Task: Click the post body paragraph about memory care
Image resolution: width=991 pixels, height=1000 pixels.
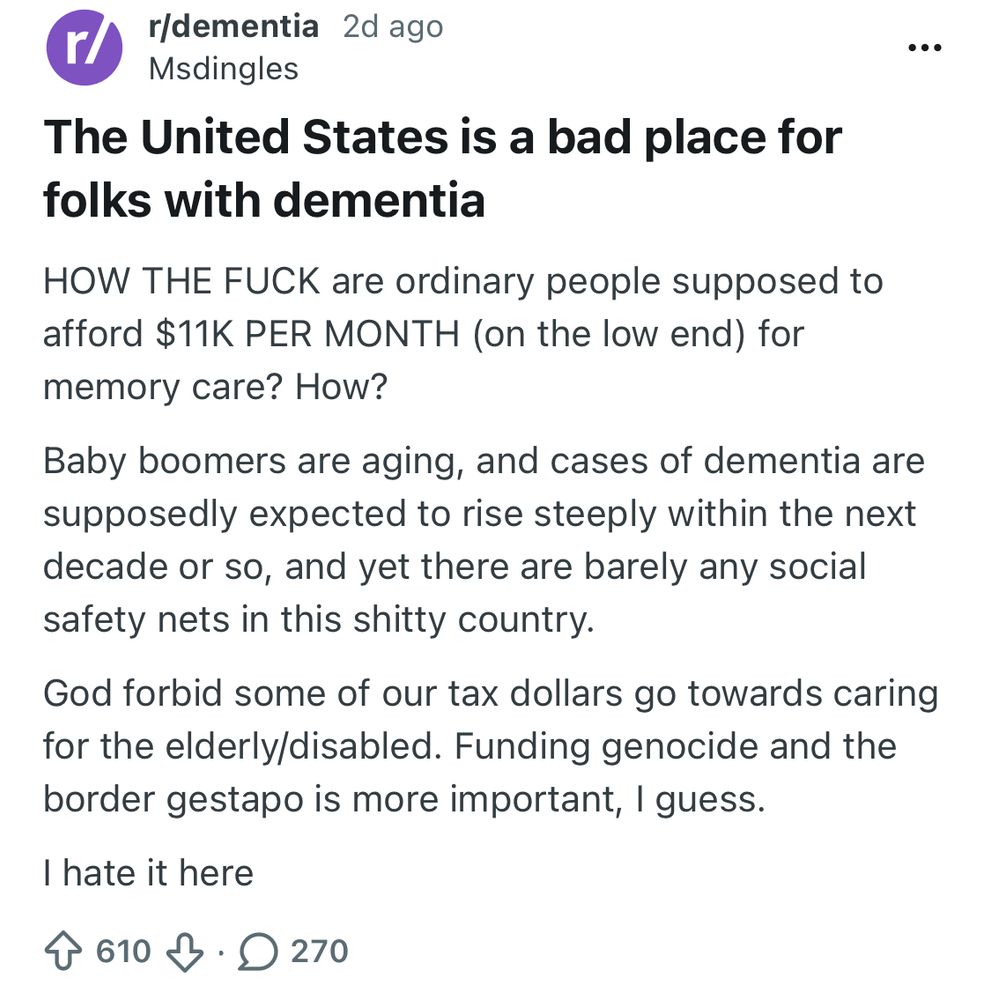Action: pos(462,333)
